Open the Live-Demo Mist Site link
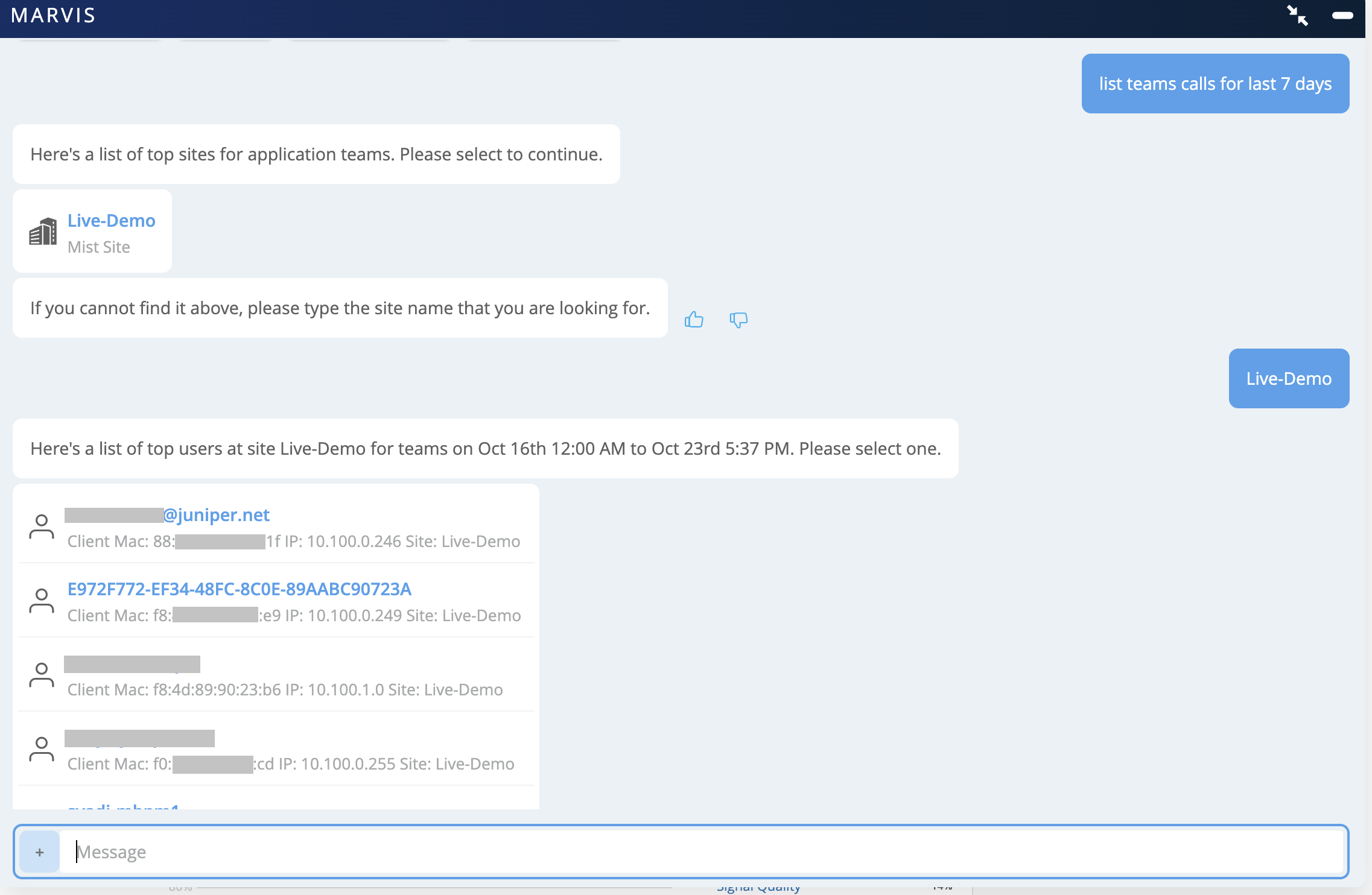 (x=111, y=221)
